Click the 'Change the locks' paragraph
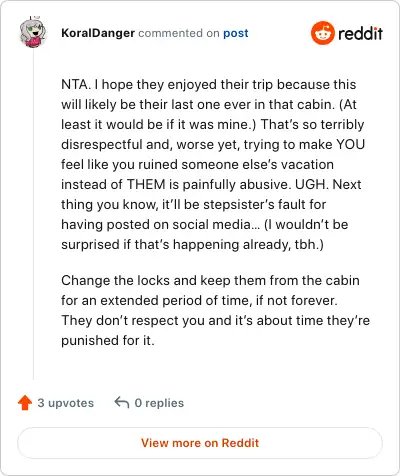400x476 pixels. coord(215,310)
